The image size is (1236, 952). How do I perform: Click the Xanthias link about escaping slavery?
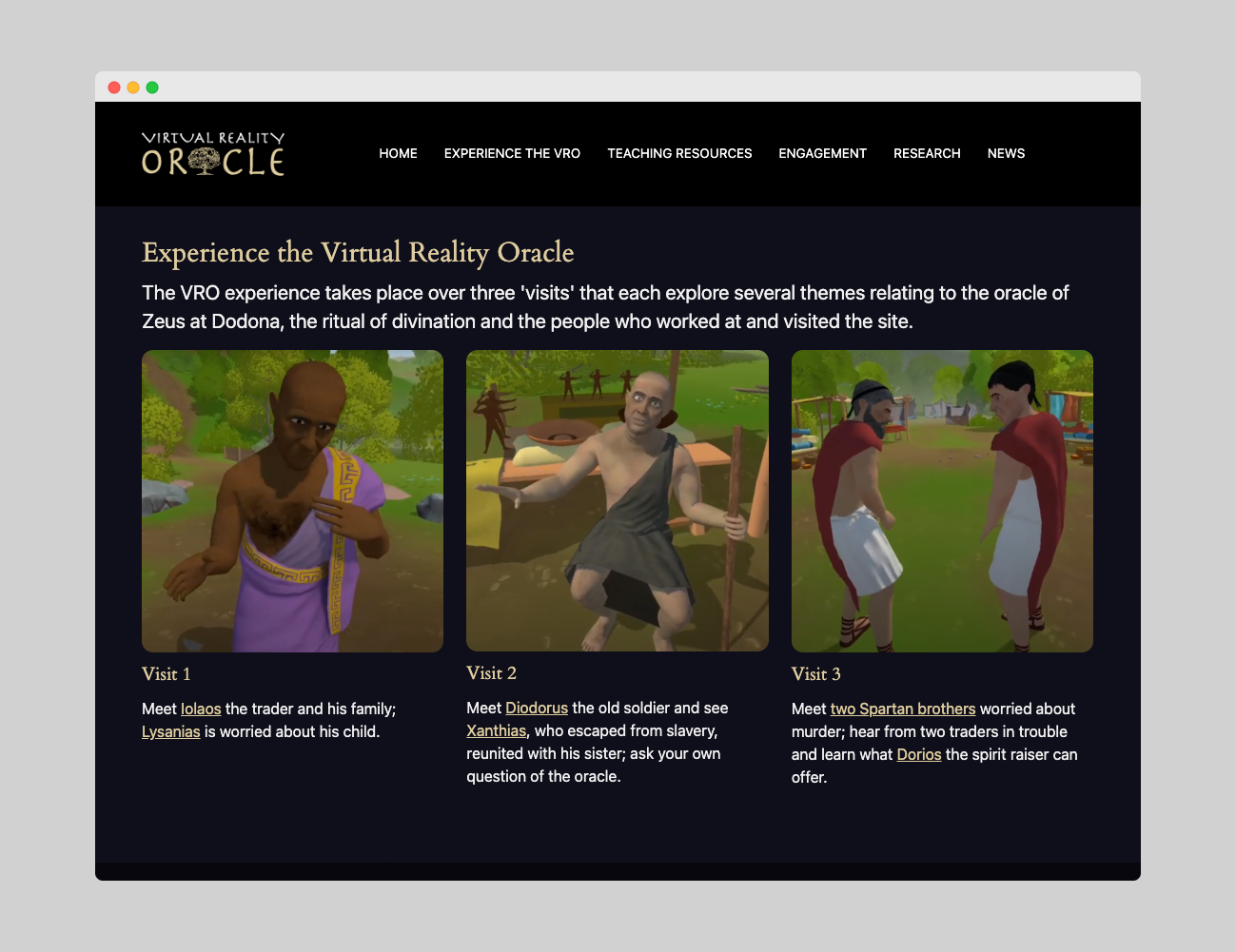tap(496, 730)
